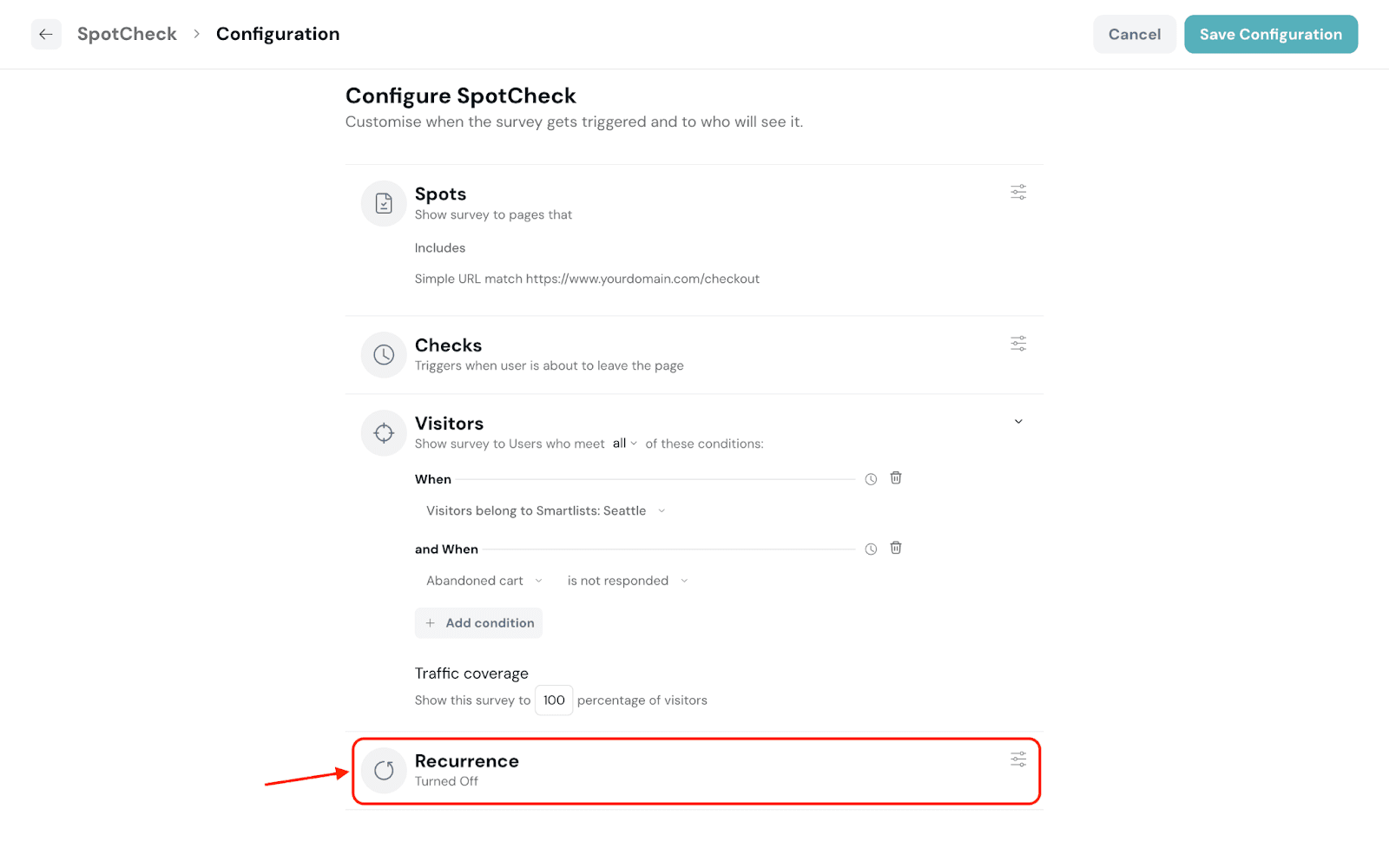Click Add condition button
1389x868 pixels.
tap(478, 623)
